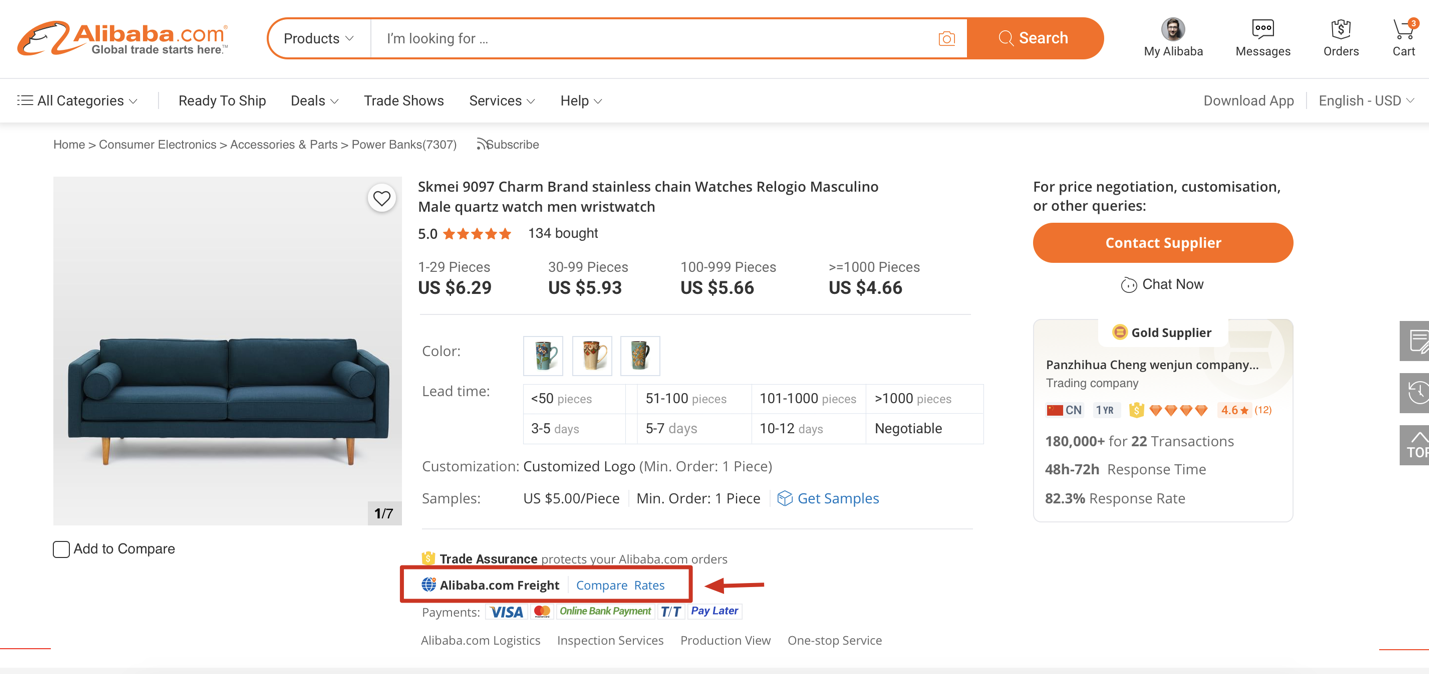This screenshot has height=674, width=1429.
Task: Click the Get Samples box icon
Action: 785,498
